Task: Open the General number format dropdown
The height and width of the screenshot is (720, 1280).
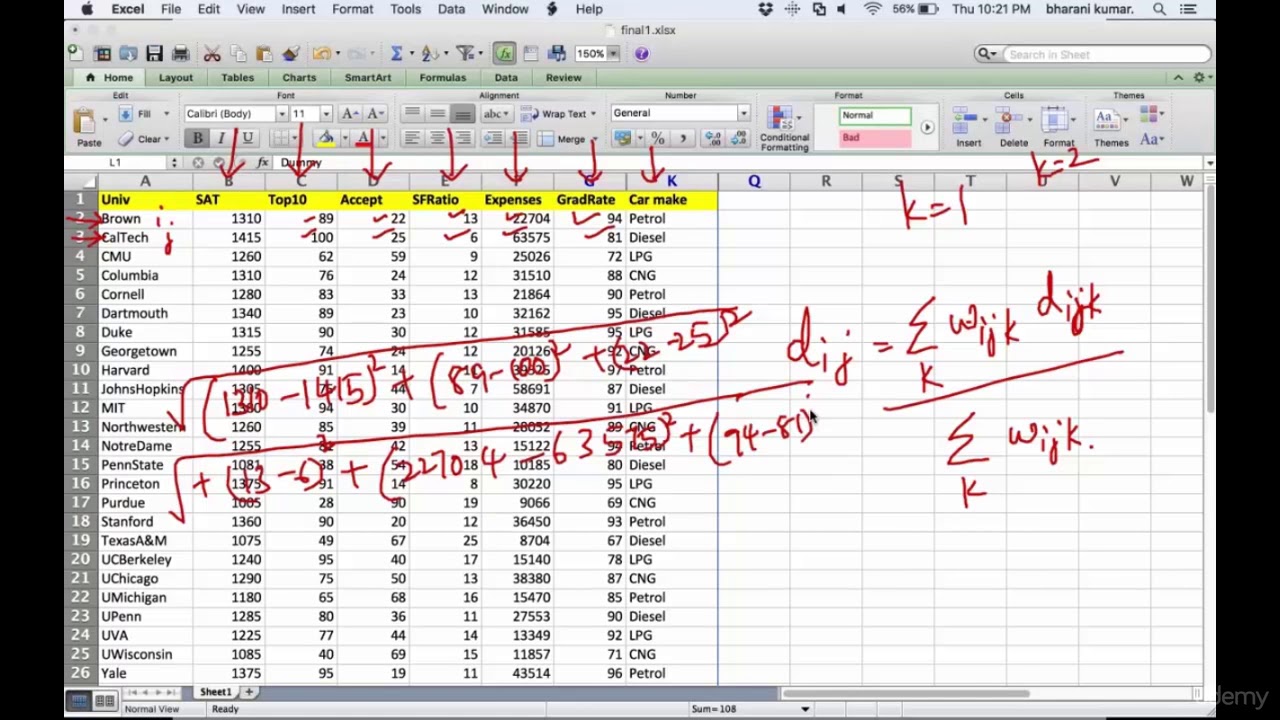Action: (743, 113)
